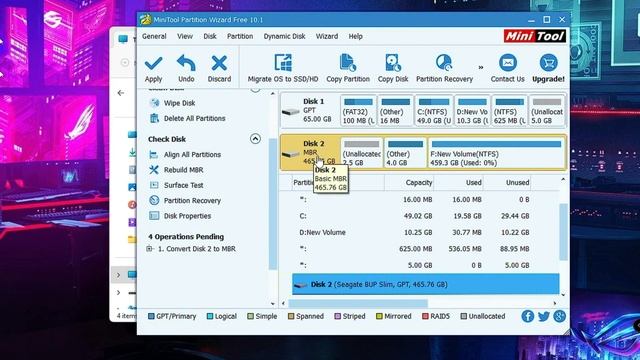The width and height of the screenshot is (640, 360).
Task: Click sidebar Partition Recovery icon
Action: pos(154,200)
